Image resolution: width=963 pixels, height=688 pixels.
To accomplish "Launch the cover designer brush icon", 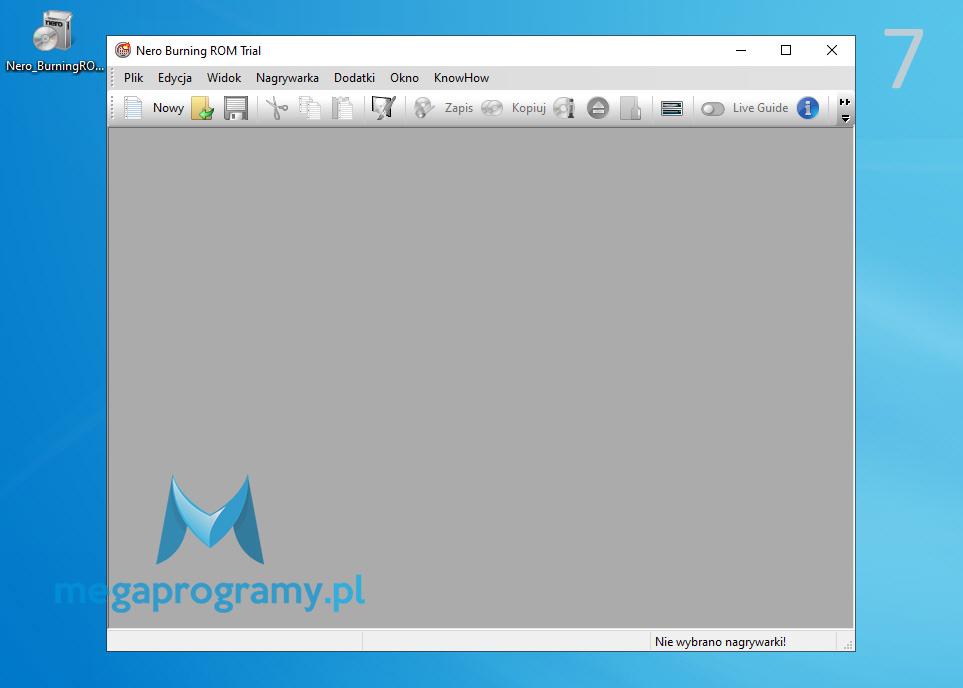I will [x=384, y=108].
